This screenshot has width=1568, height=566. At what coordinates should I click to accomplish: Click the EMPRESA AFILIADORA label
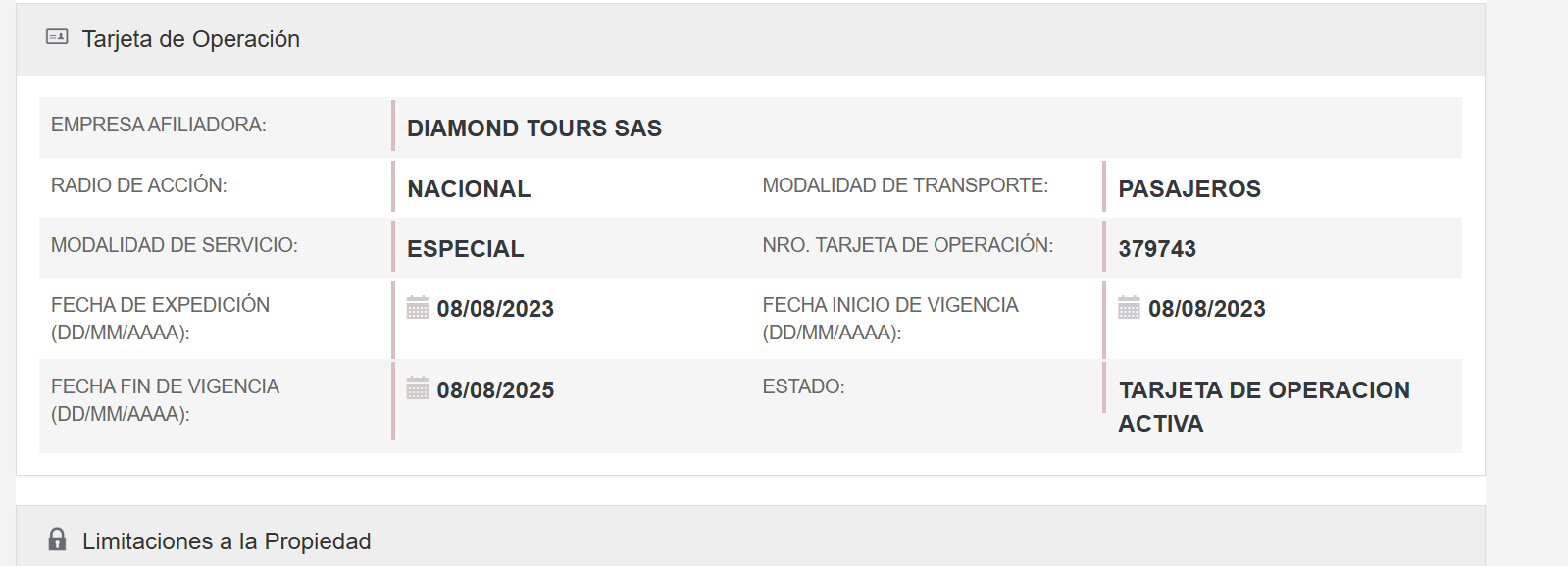point(159,125)
